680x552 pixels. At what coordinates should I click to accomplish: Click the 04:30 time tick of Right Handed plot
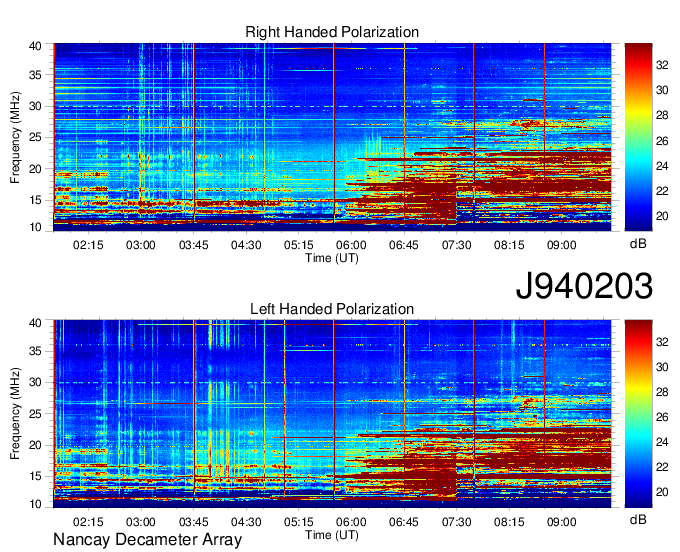(246, 245)
